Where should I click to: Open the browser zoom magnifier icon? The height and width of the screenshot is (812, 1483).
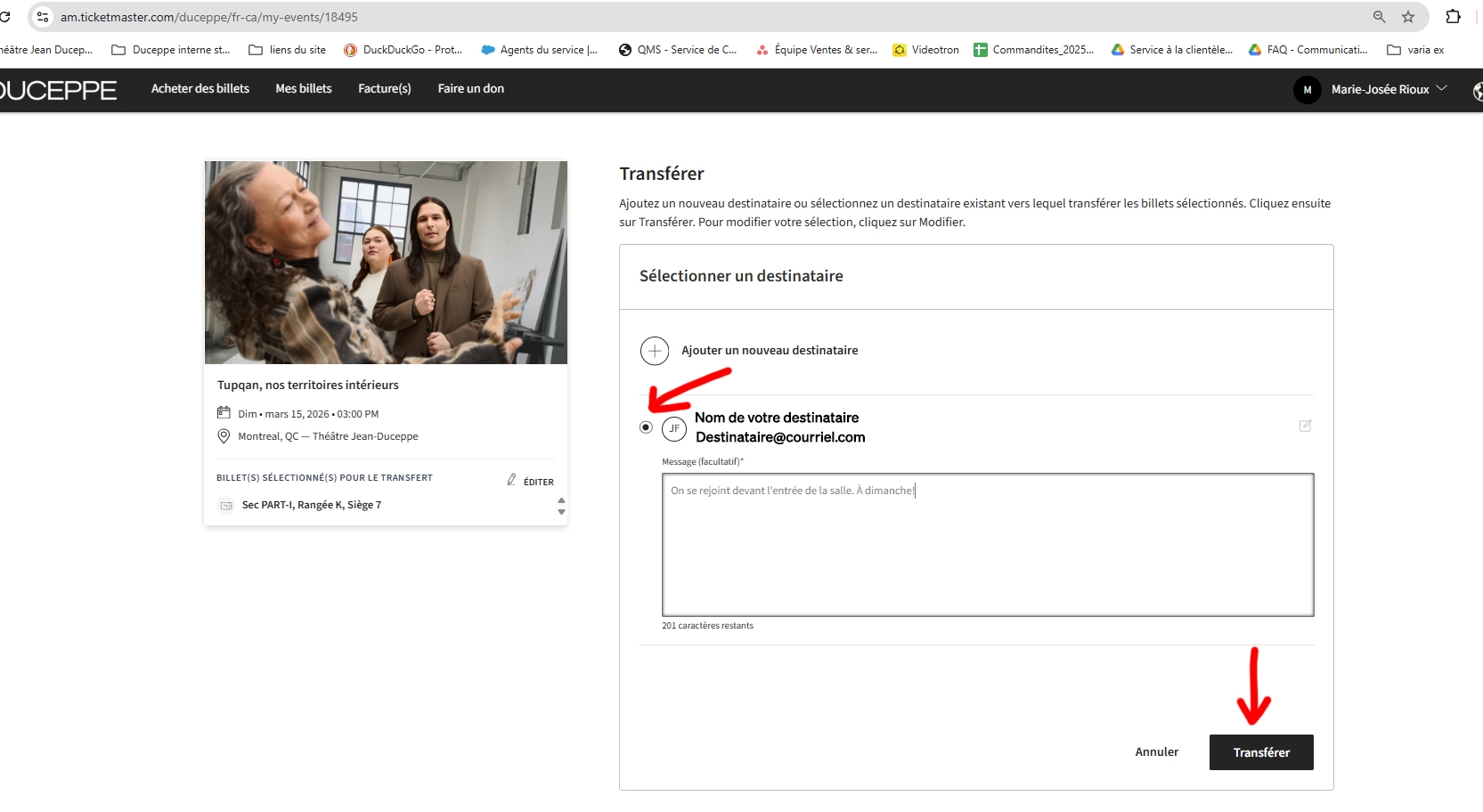point(1379,17)
